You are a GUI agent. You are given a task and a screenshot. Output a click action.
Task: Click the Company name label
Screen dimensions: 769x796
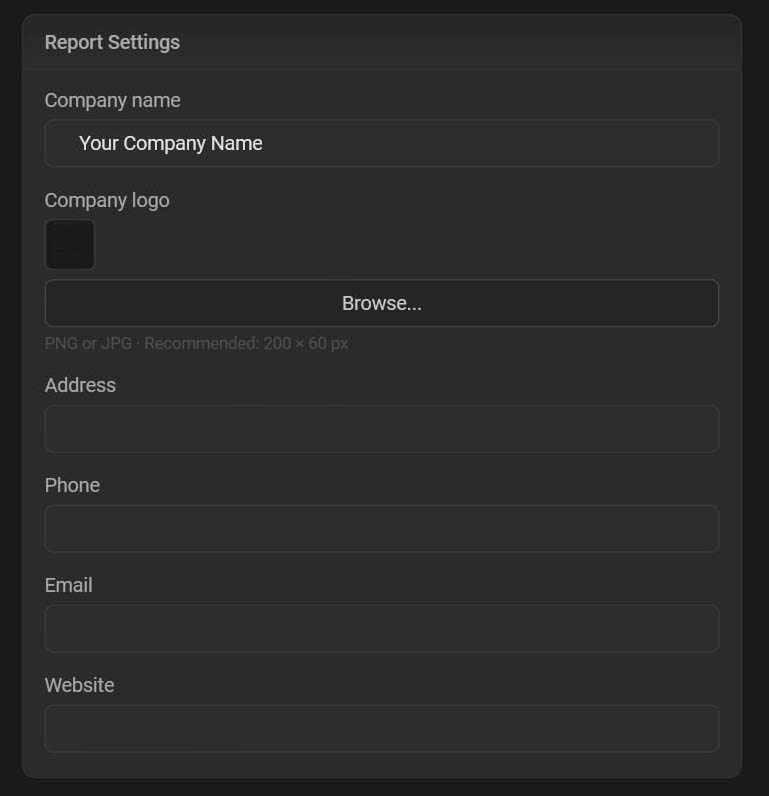113,101
